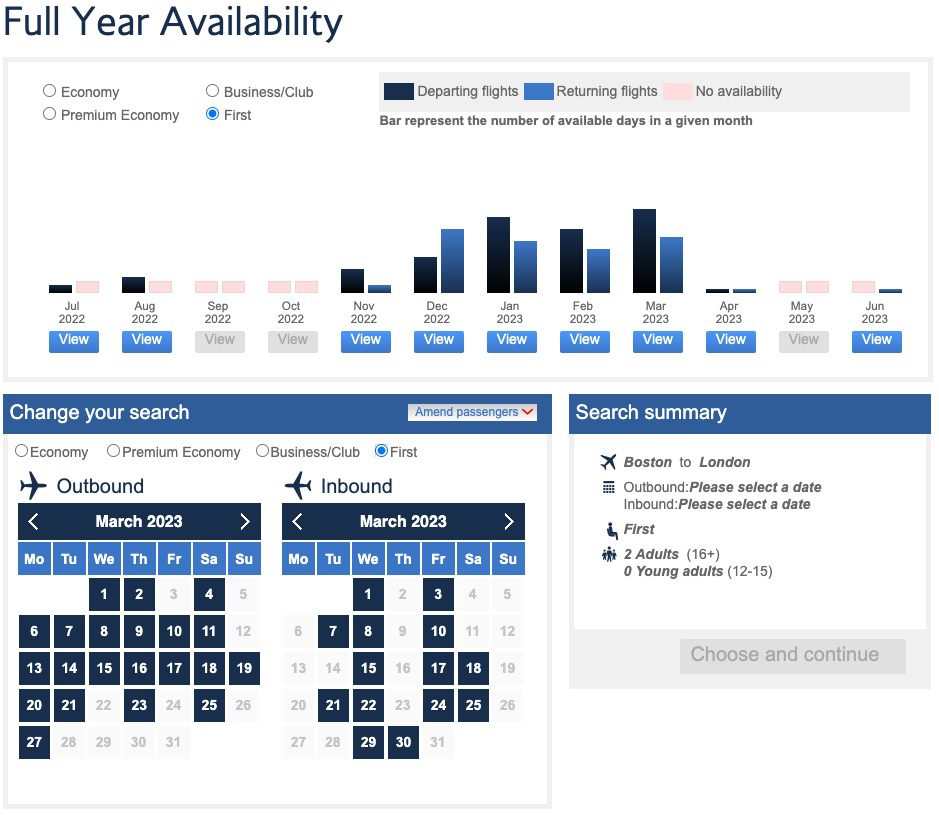939x815 pixels.
Task: Click the Outbound airplane icon
Action: (x=32, y=486)
